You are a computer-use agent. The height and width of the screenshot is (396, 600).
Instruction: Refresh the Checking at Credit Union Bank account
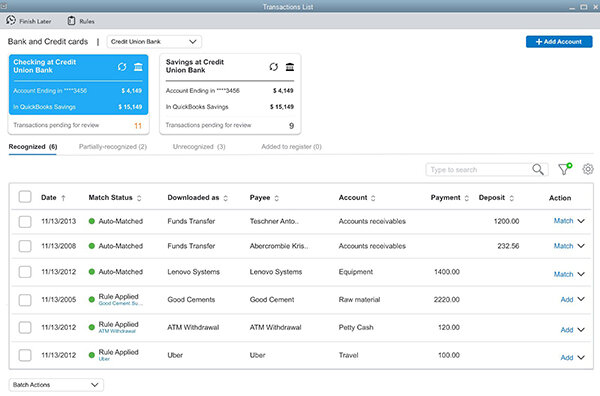(x=122, y=67)
